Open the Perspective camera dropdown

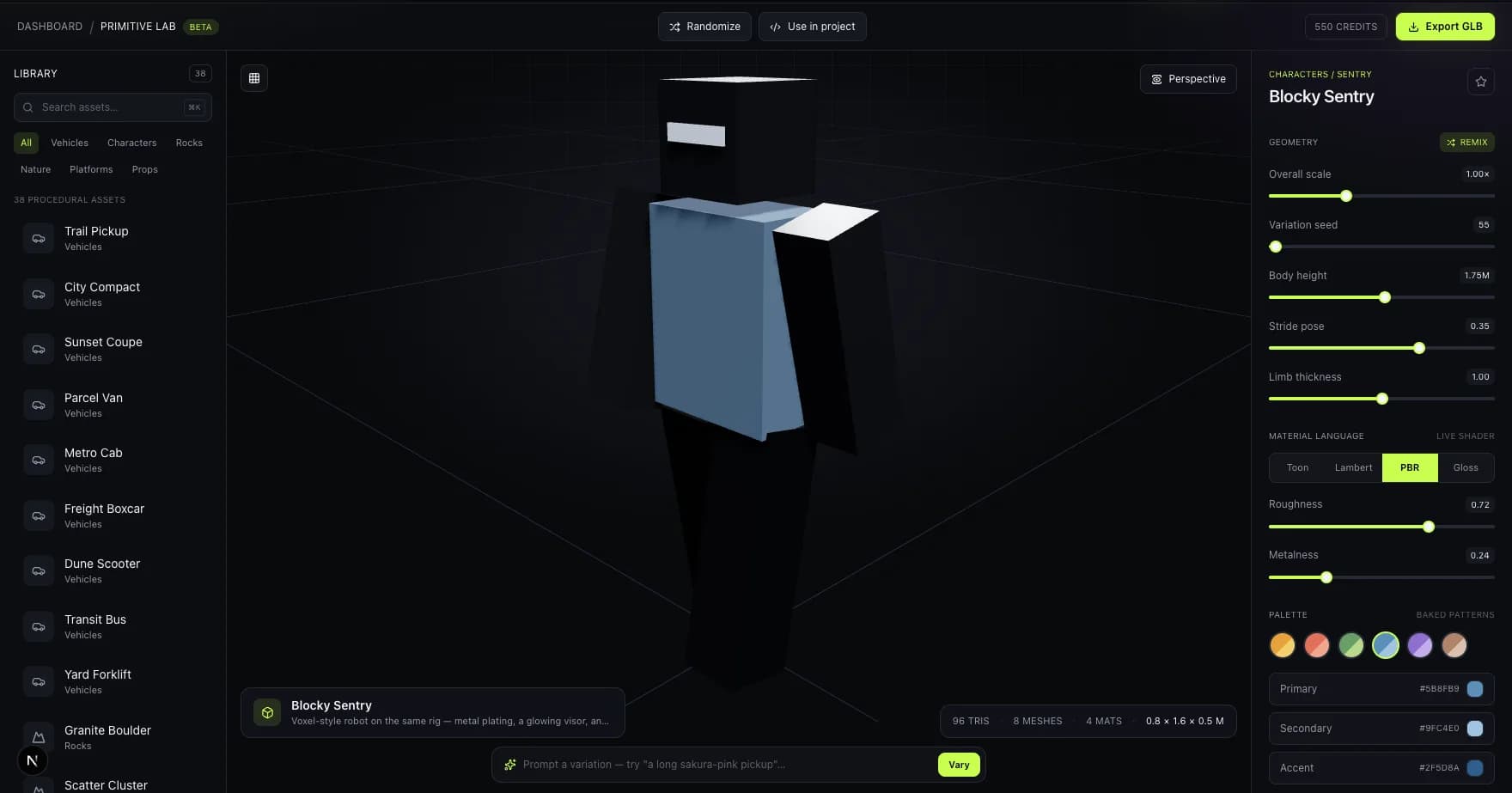(1188, 79)
